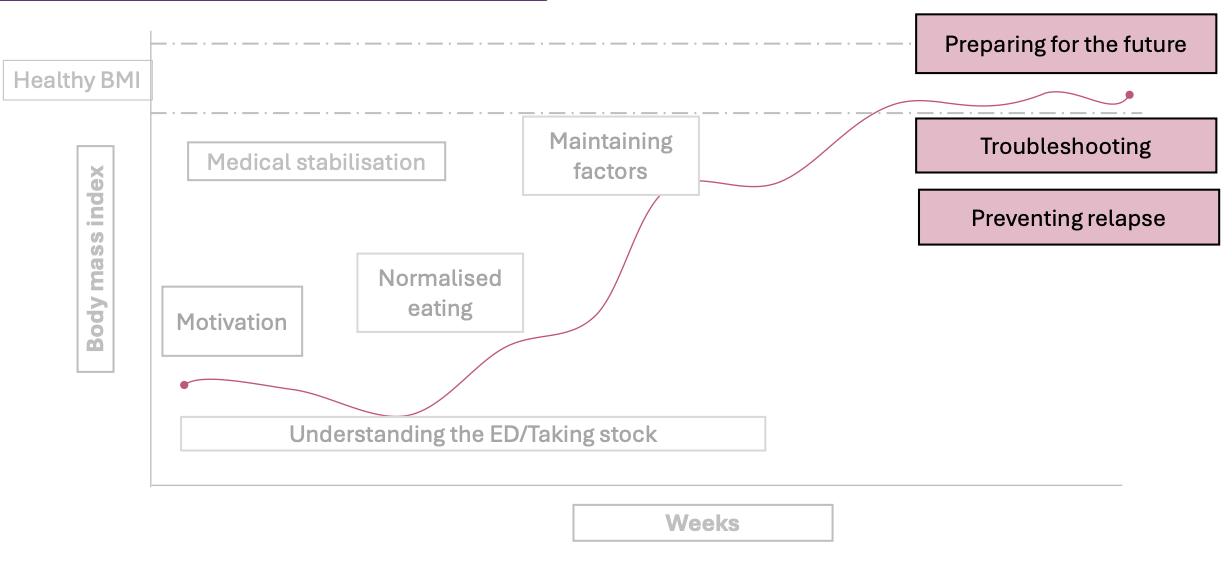Click the lowest dip of the pink curve
This screenshot has height=562, width=1222.
pos(398,415)
